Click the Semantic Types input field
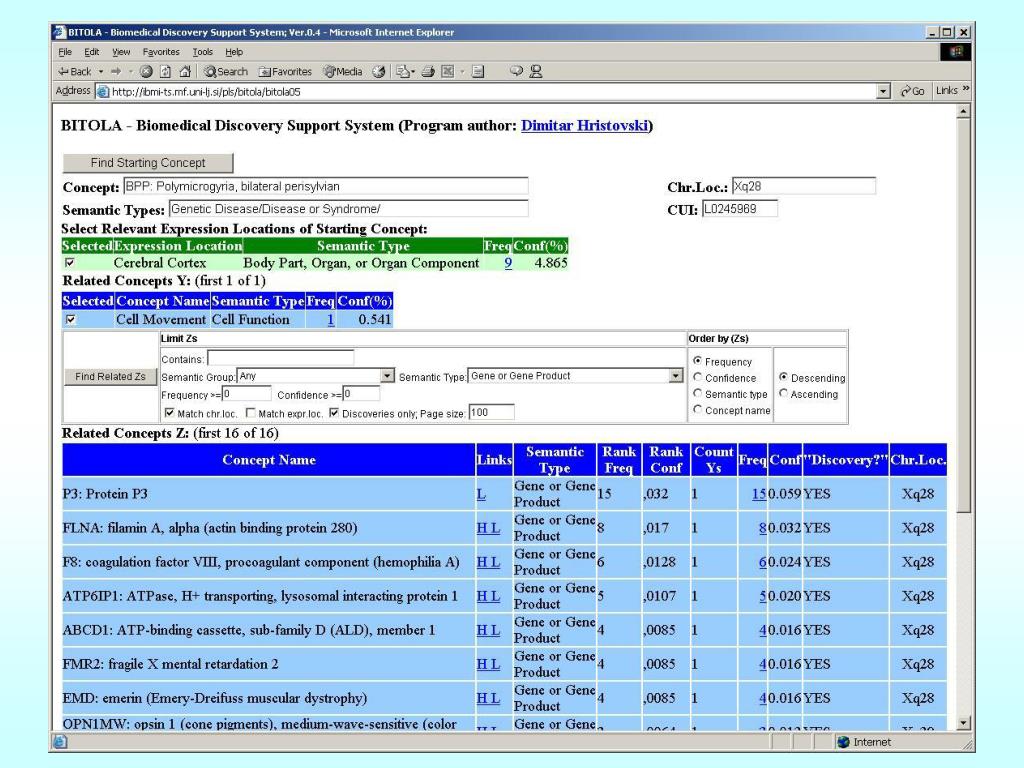The width and height of the screenshot is (1024, 768). coord(348,209)
